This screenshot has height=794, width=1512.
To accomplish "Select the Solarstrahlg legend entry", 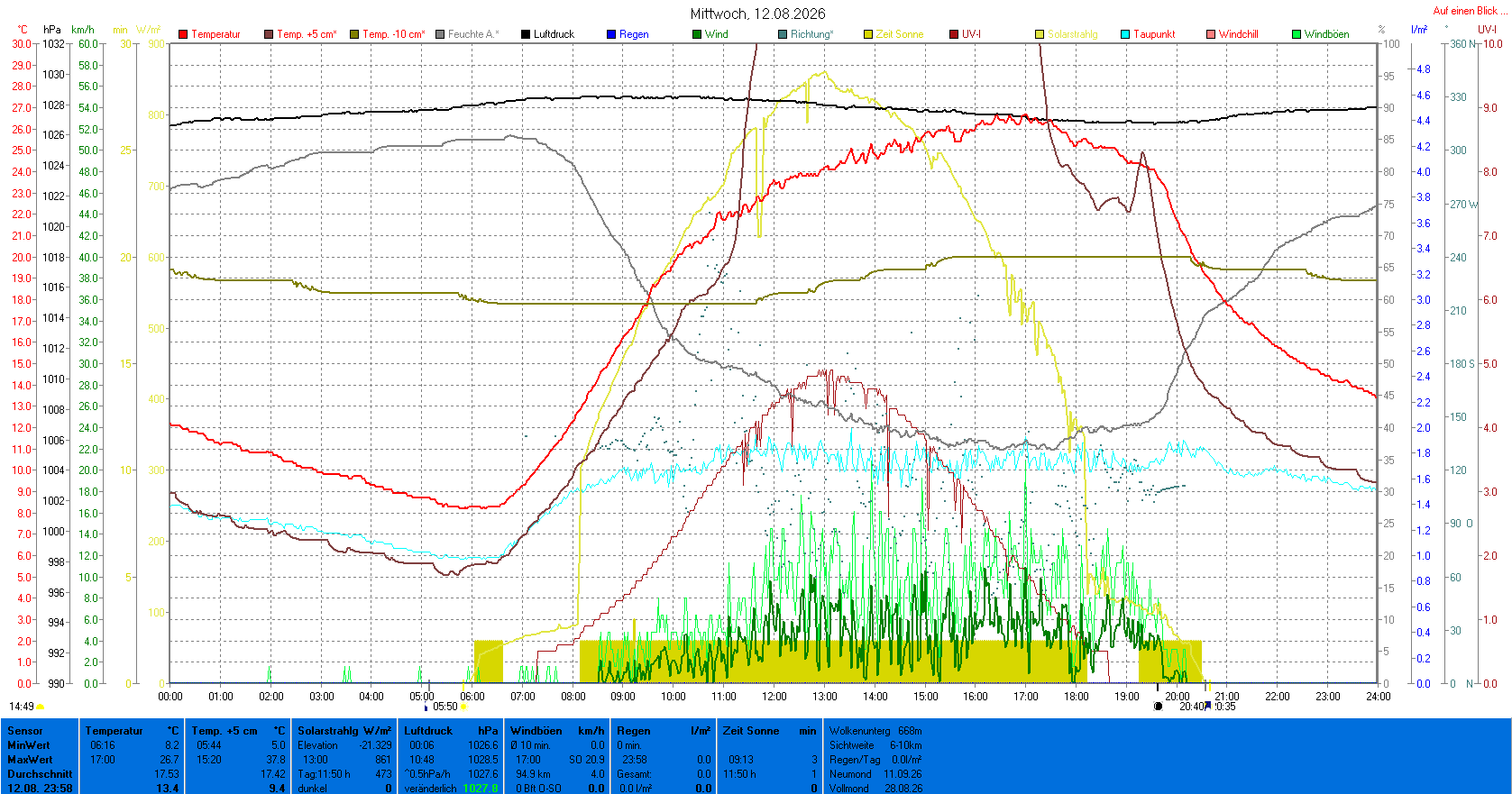I will [1067, 34].
